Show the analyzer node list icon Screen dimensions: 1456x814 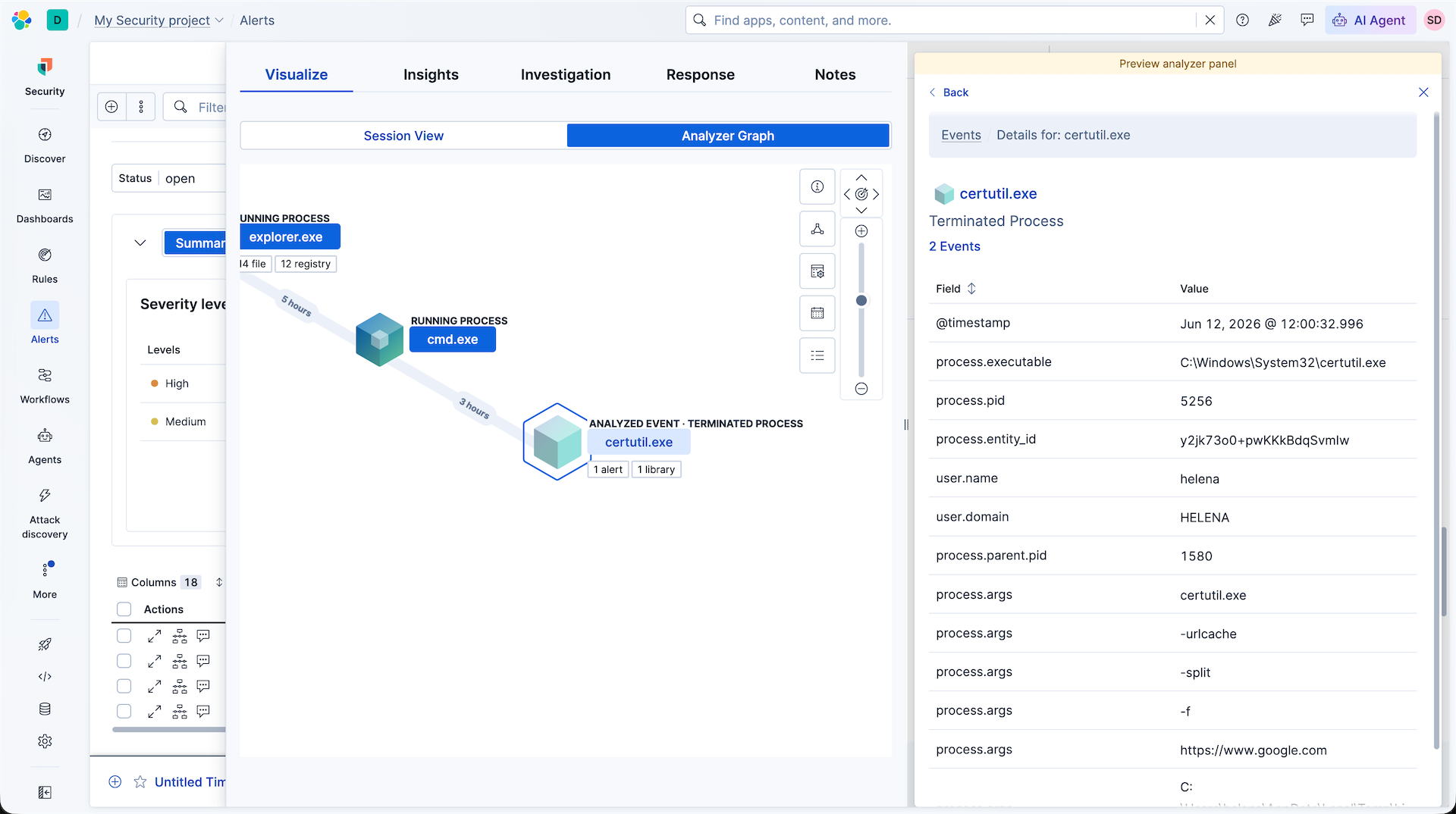[x=817, y=355]
